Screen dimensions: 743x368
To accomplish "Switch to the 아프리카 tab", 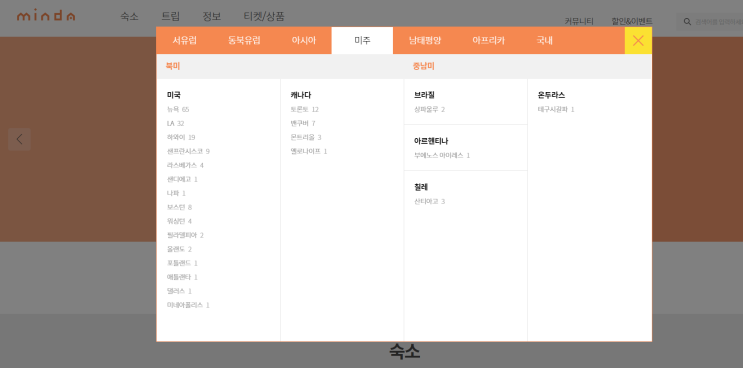I will pos(488,41).
